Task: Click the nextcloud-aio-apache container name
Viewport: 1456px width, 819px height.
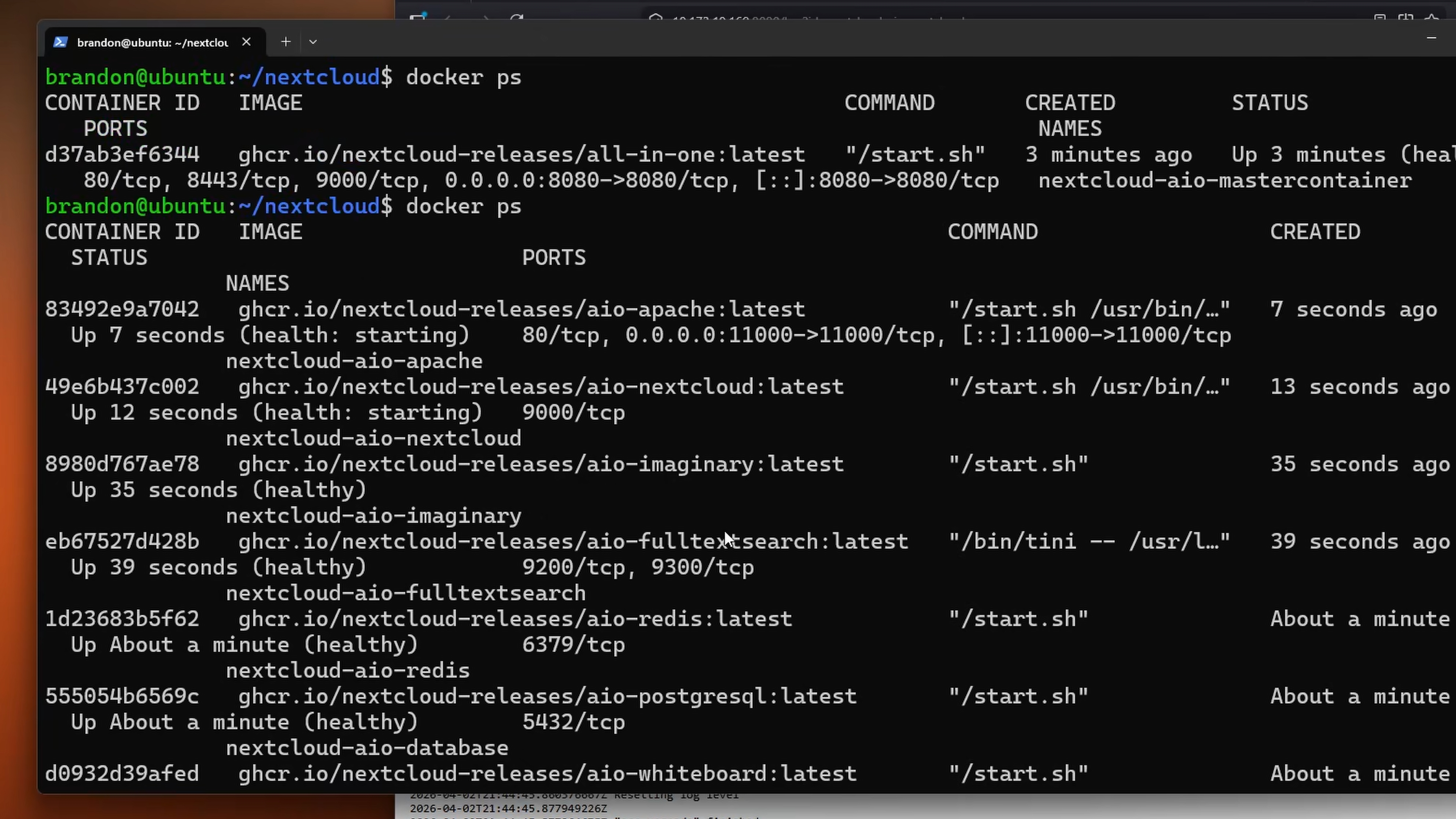Action: 354,361
